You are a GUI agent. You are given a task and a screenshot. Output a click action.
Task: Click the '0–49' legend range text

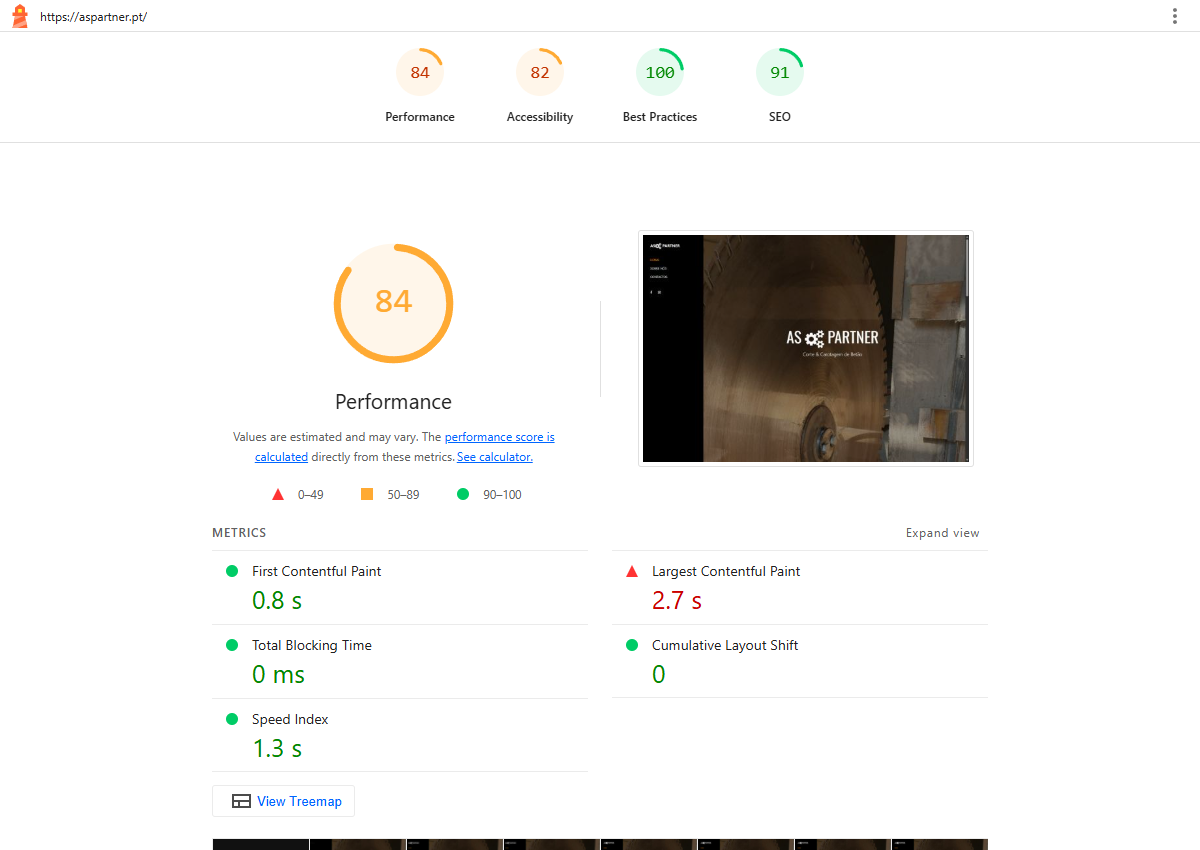[x=311, y=494]
